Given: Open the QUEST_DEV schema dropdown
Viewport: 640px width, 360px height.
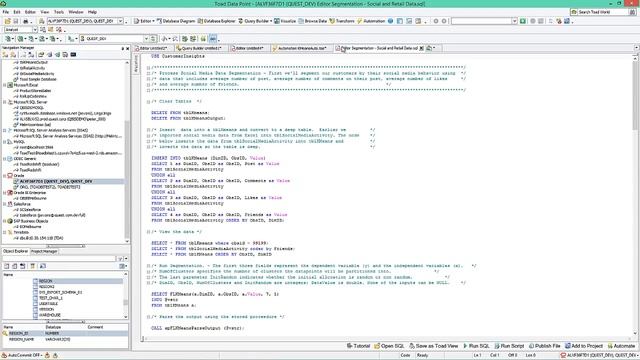Looking at the screenshot, I should [146, 38].
